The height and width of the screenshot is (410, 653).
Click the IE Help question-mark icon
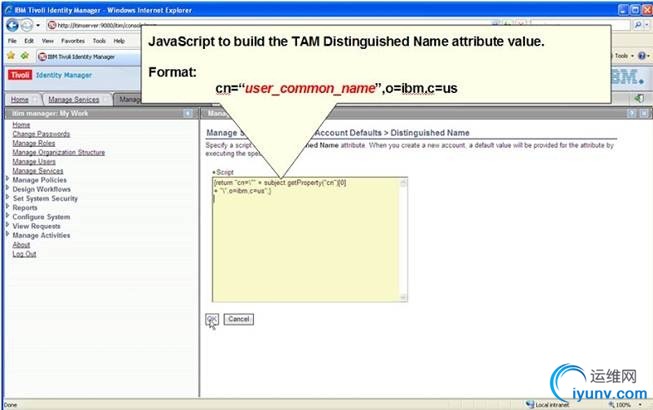point(642,56)
